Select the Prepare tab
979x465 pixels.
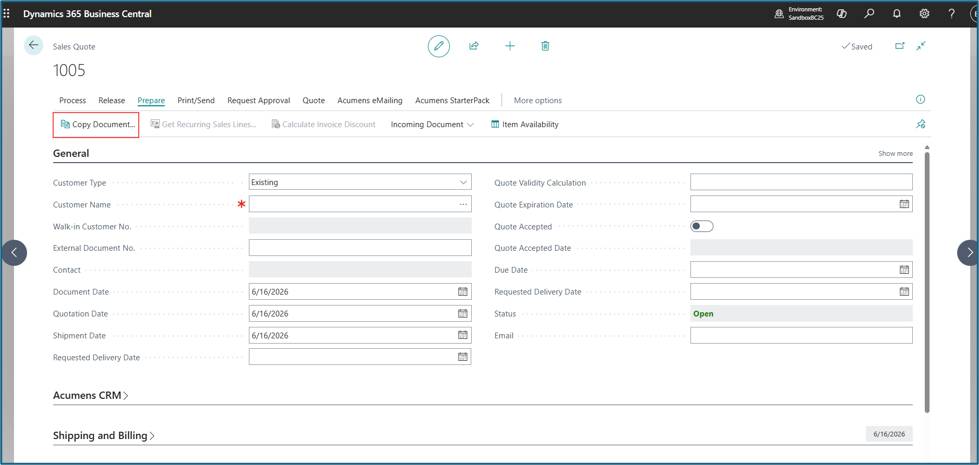151,100
